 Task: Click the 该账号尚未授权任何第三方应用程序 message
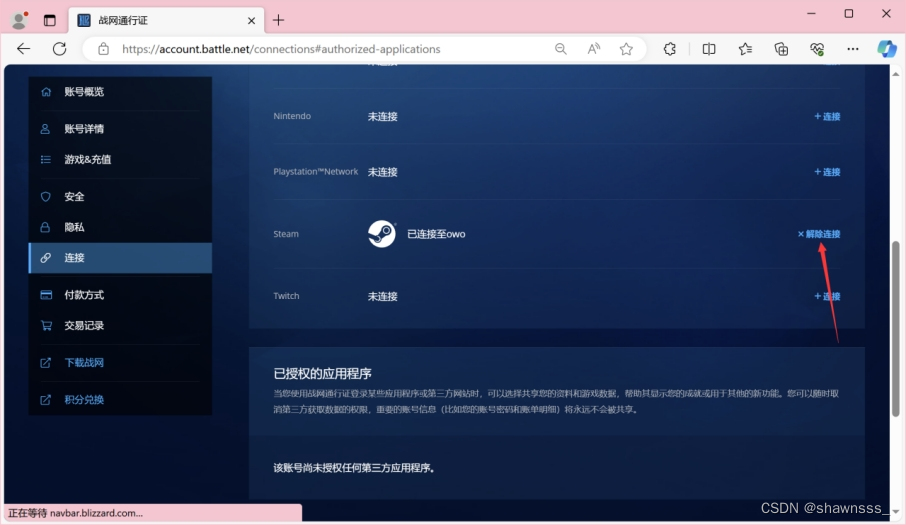click(x=354, y=468)
